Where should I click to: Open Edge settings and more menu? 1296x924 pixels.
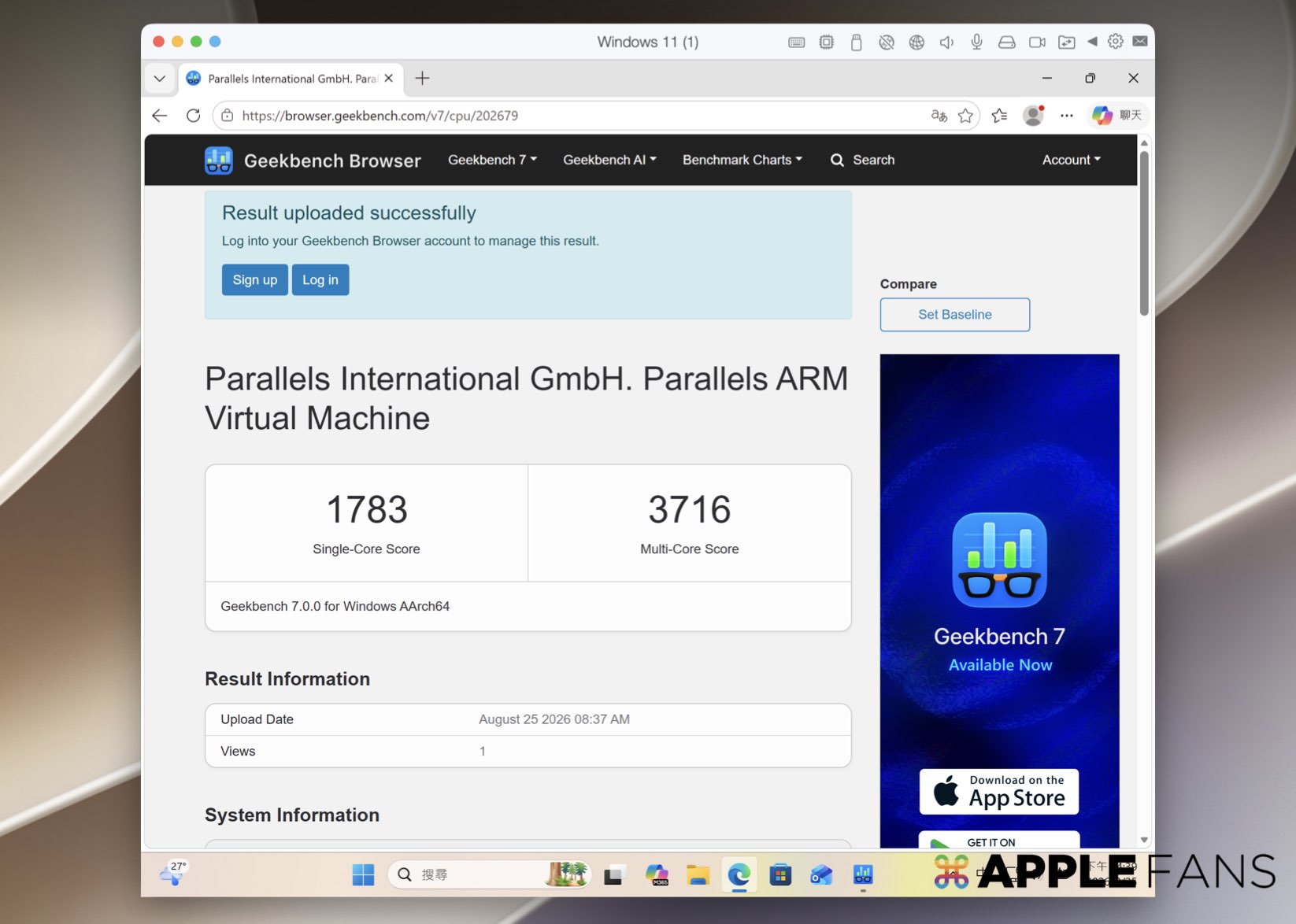pyautogui.click(x=1066, y=116)
